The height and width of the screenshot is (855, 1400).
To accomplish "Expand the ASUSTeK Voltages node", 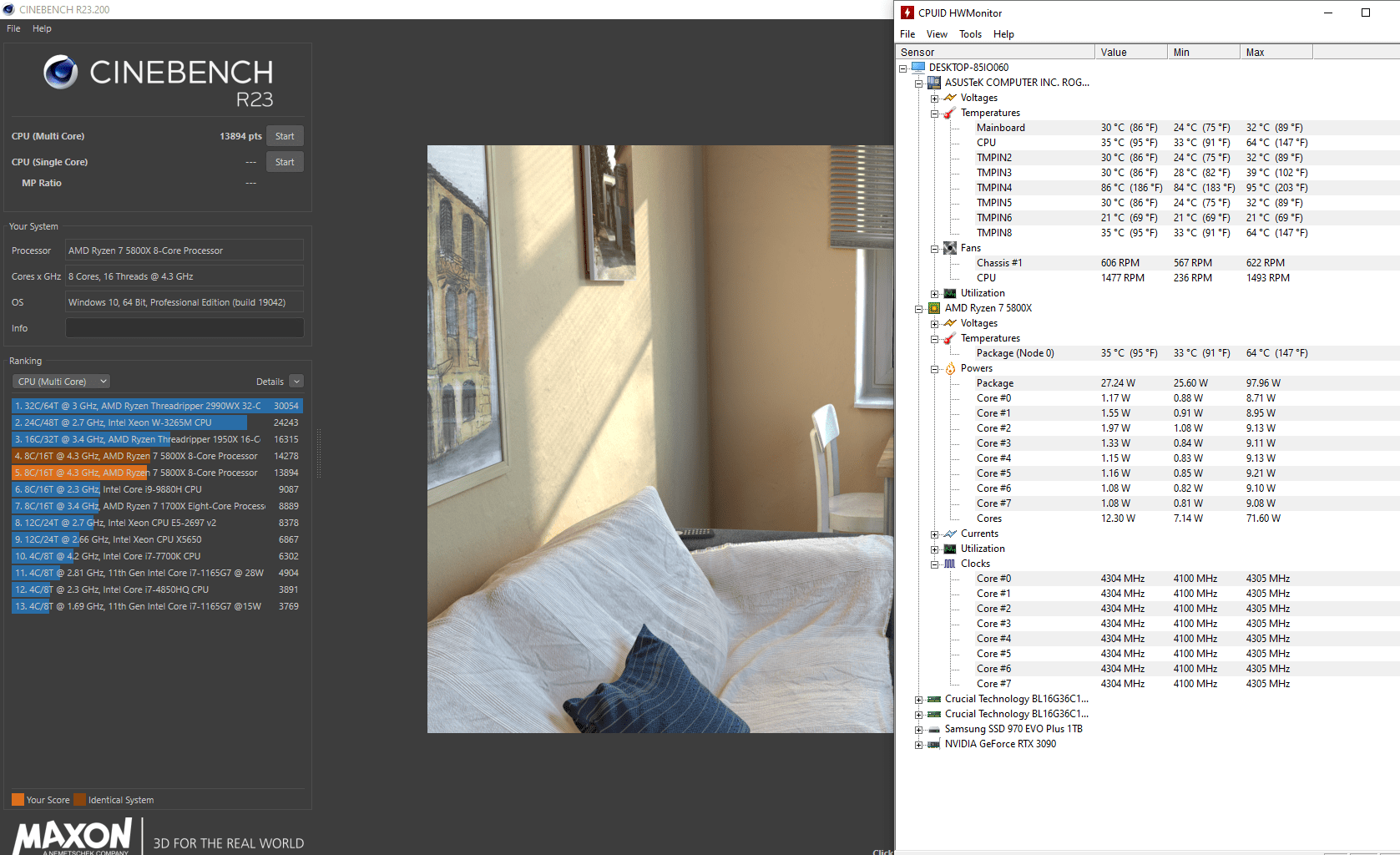I will coord(934,99).
